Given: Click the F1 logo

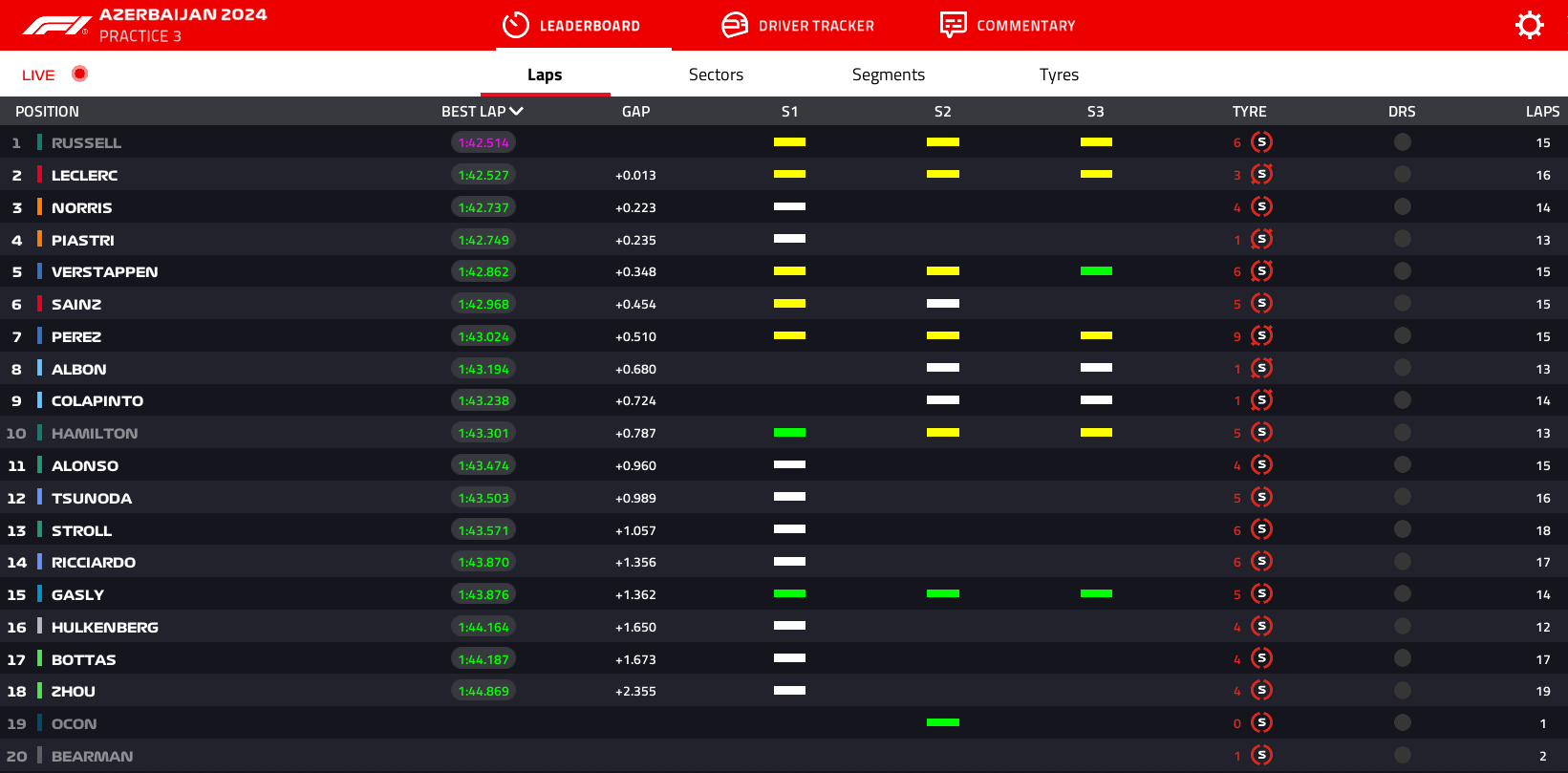Looking at the screenshot, I should [x=55, y=26].
